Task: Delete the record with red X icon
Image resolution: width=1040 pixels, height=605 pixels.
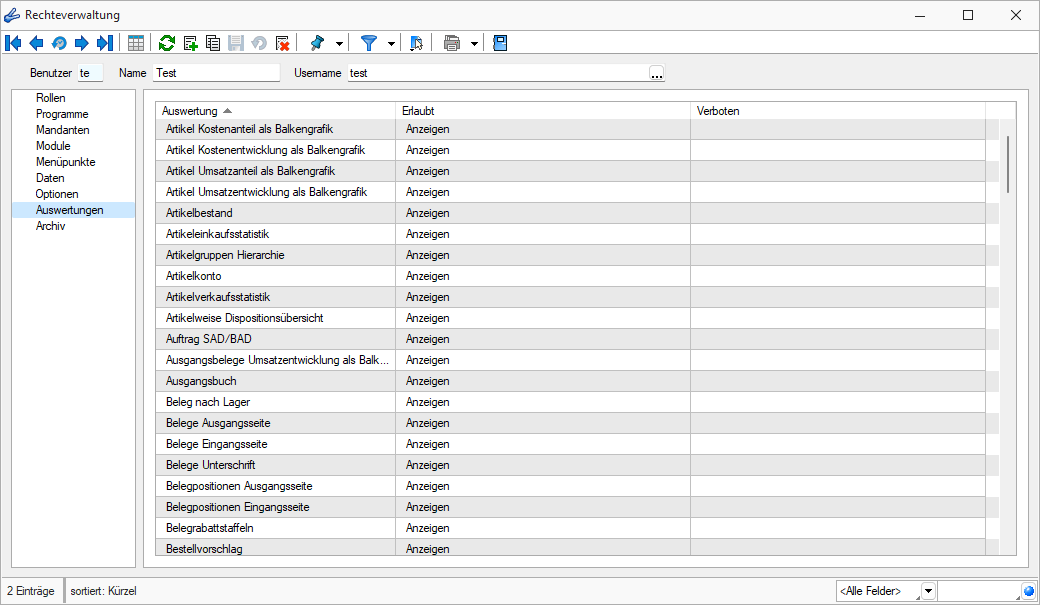Action: click(x=283, y=43)
